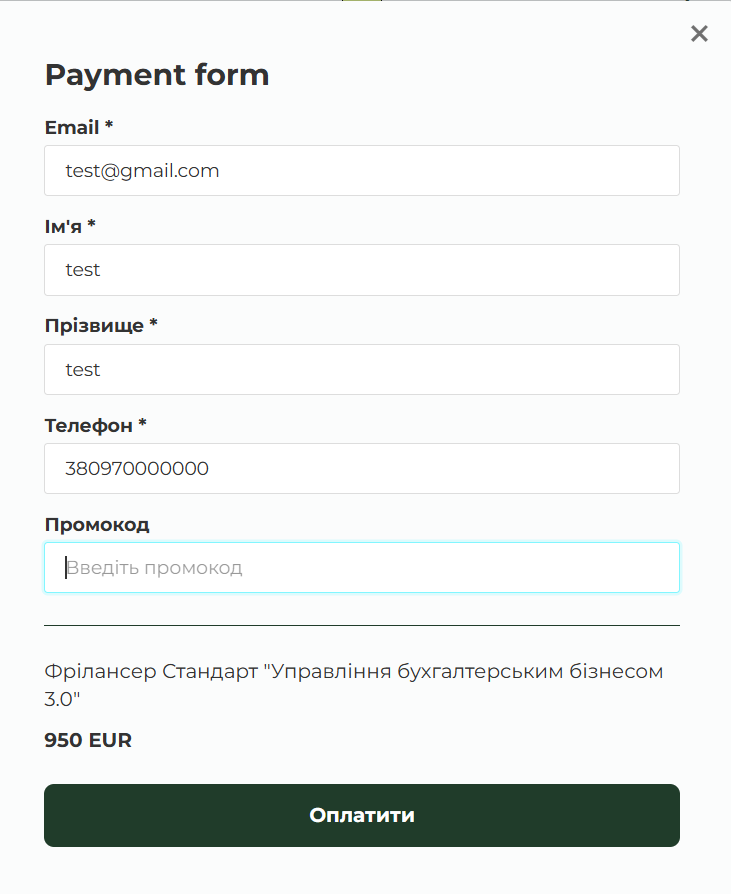731x894 pixels.
Task: Close the Payment form dialog
Action: [x=699, y=34]
